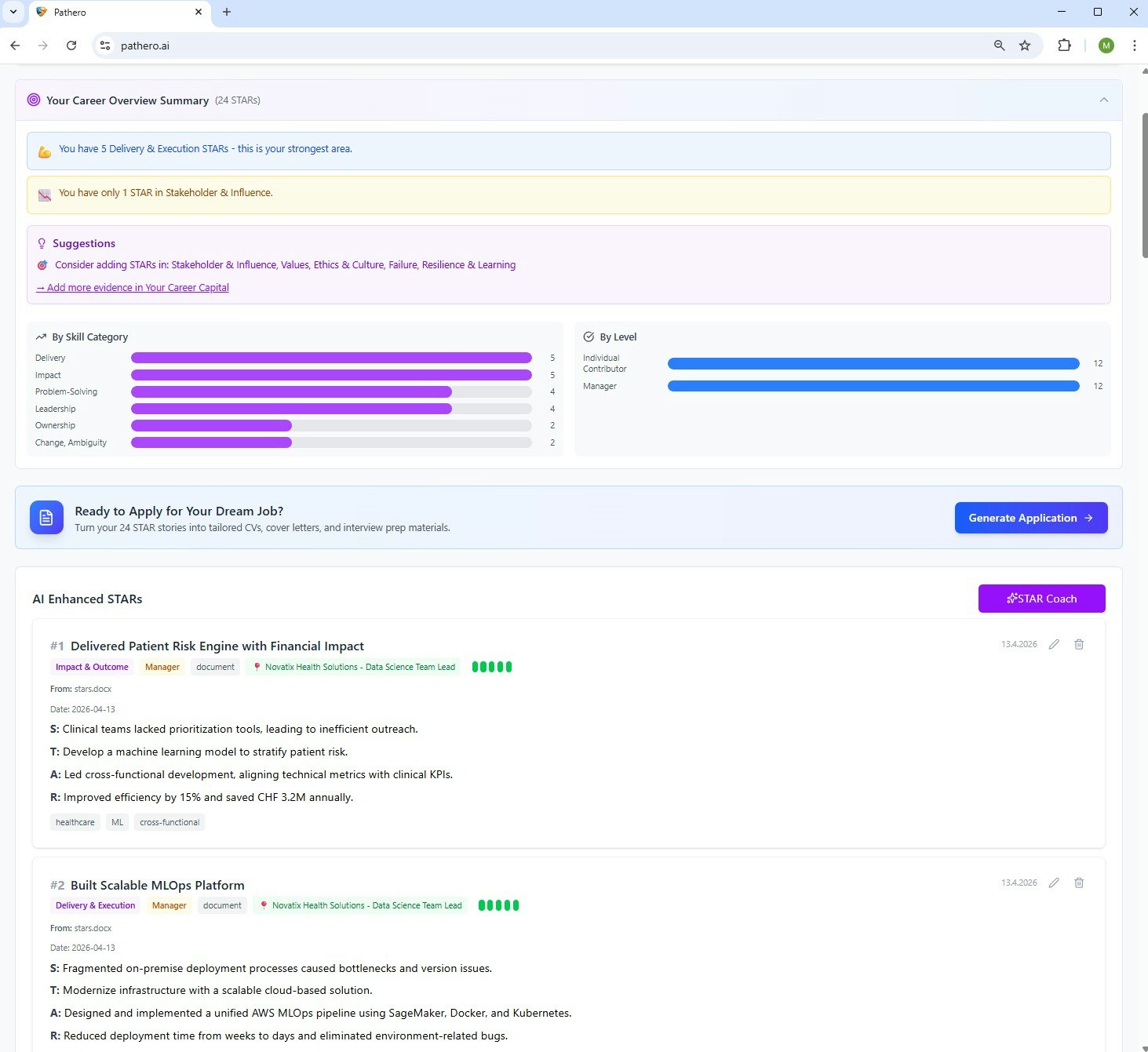
Task: Open a new browser tab
Action: click(227, 12)
